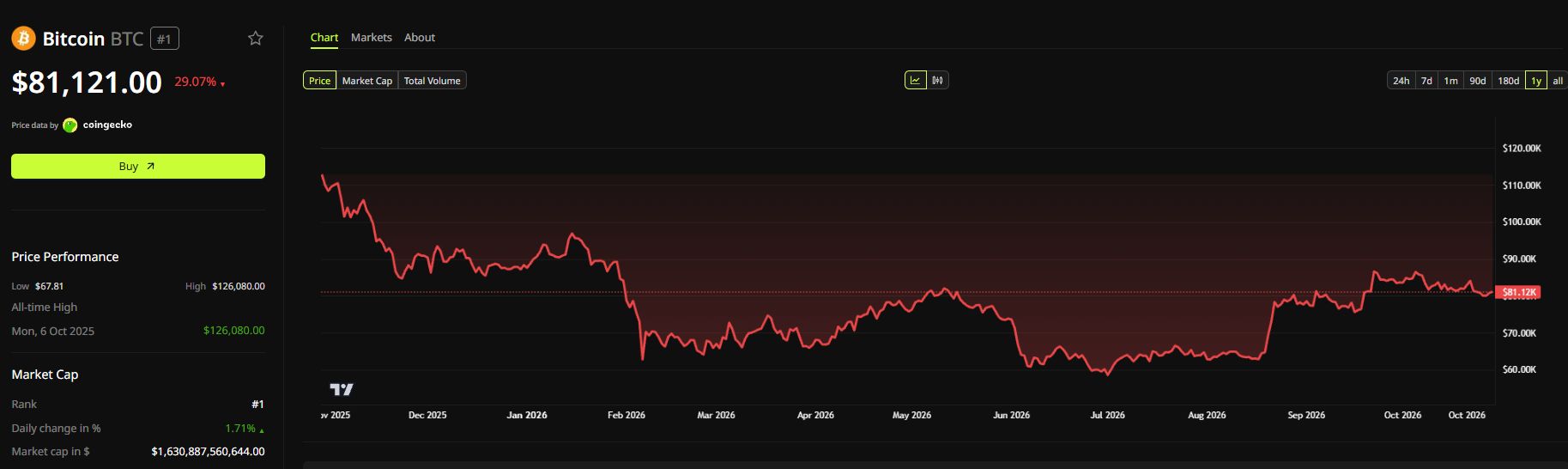Viewport: 1568px width, 469px height.
Task: Click the 1.71% daily change value
Action: point(245,428)
